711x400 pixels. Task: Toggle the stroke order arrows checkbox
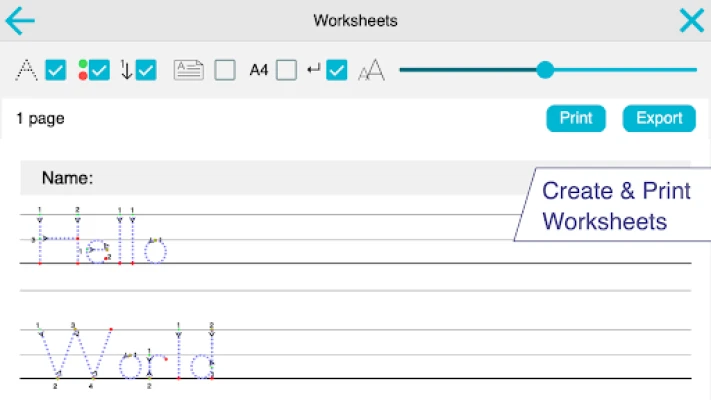click(x=146, y=70)
